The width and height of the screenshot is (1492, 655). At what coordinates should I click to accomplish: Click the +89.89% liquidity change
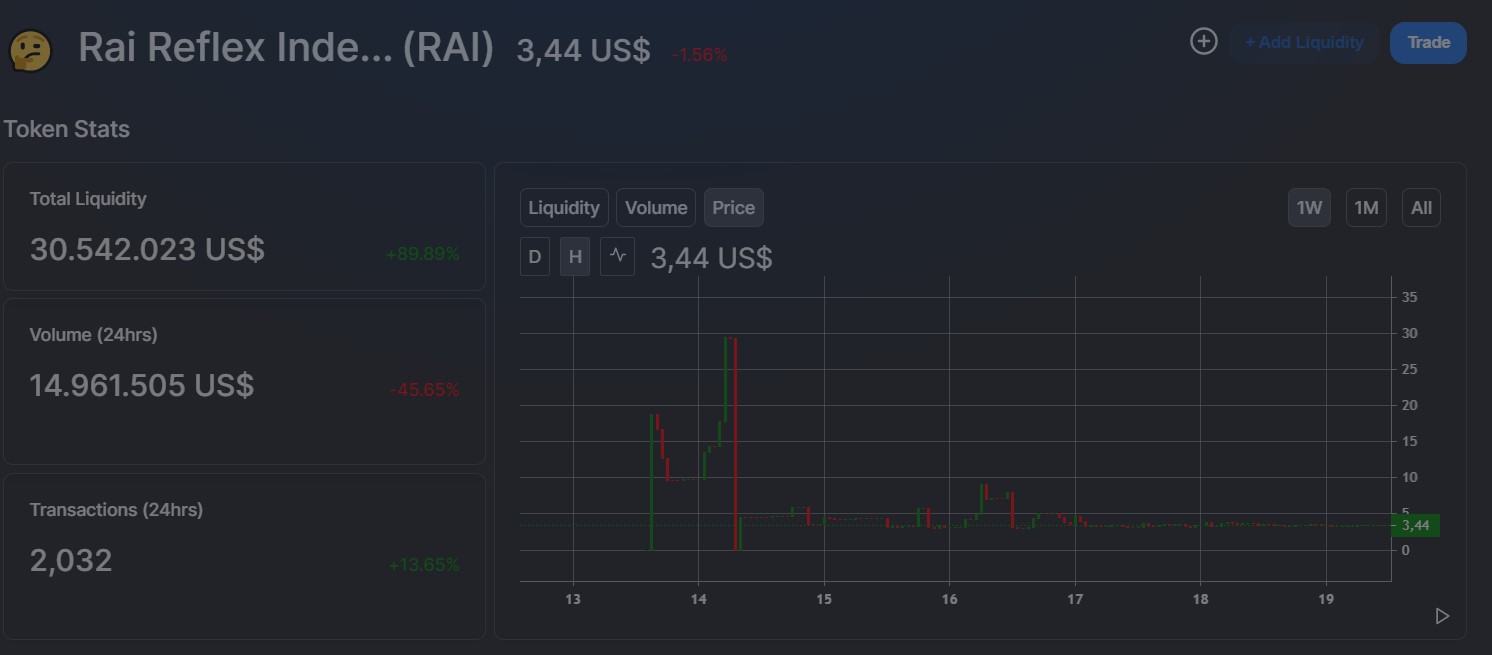[423, 254]
